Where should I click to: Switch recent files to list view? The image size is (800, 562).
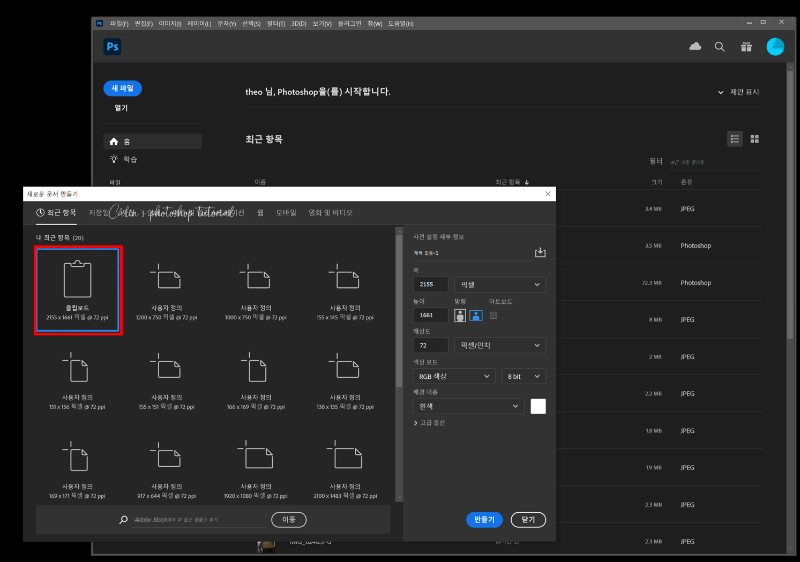coord(735,139)
